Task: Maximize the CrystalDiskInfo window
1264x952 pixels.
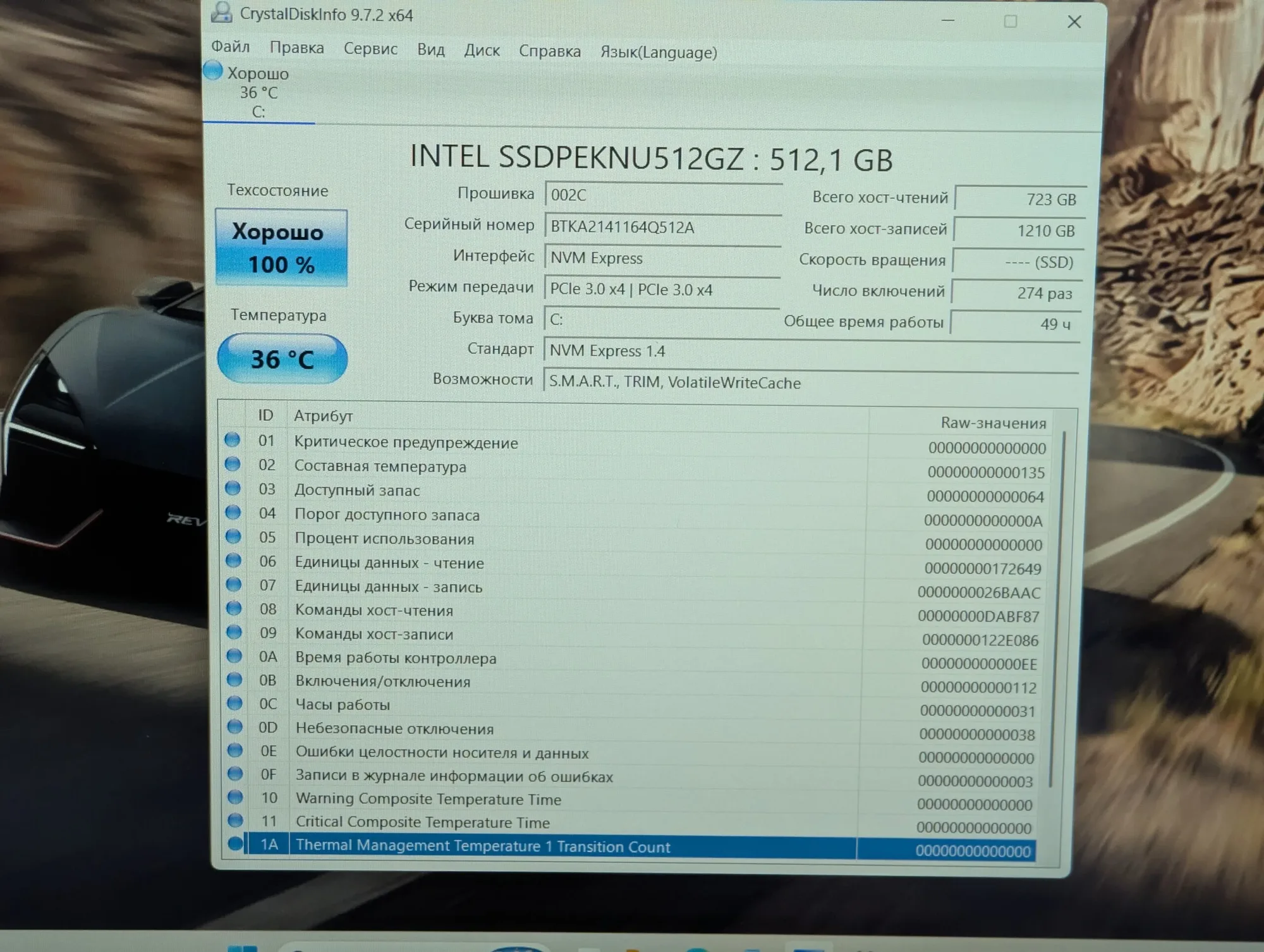Action: pos(1011,21)
